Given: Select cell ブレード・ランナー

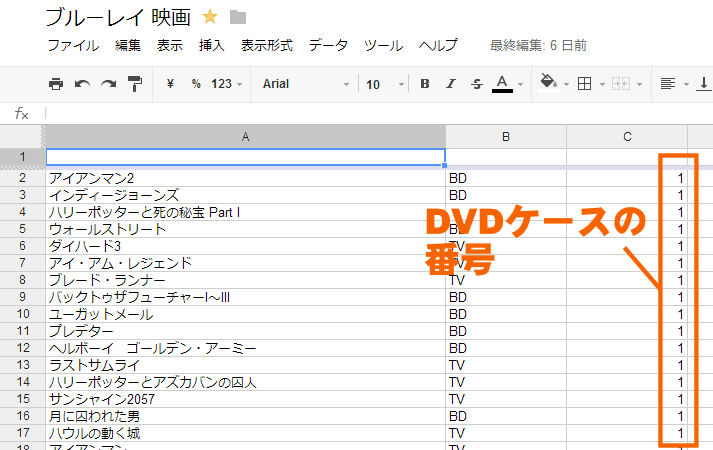Looking at the screenshot, I should (x=246, y=280).
